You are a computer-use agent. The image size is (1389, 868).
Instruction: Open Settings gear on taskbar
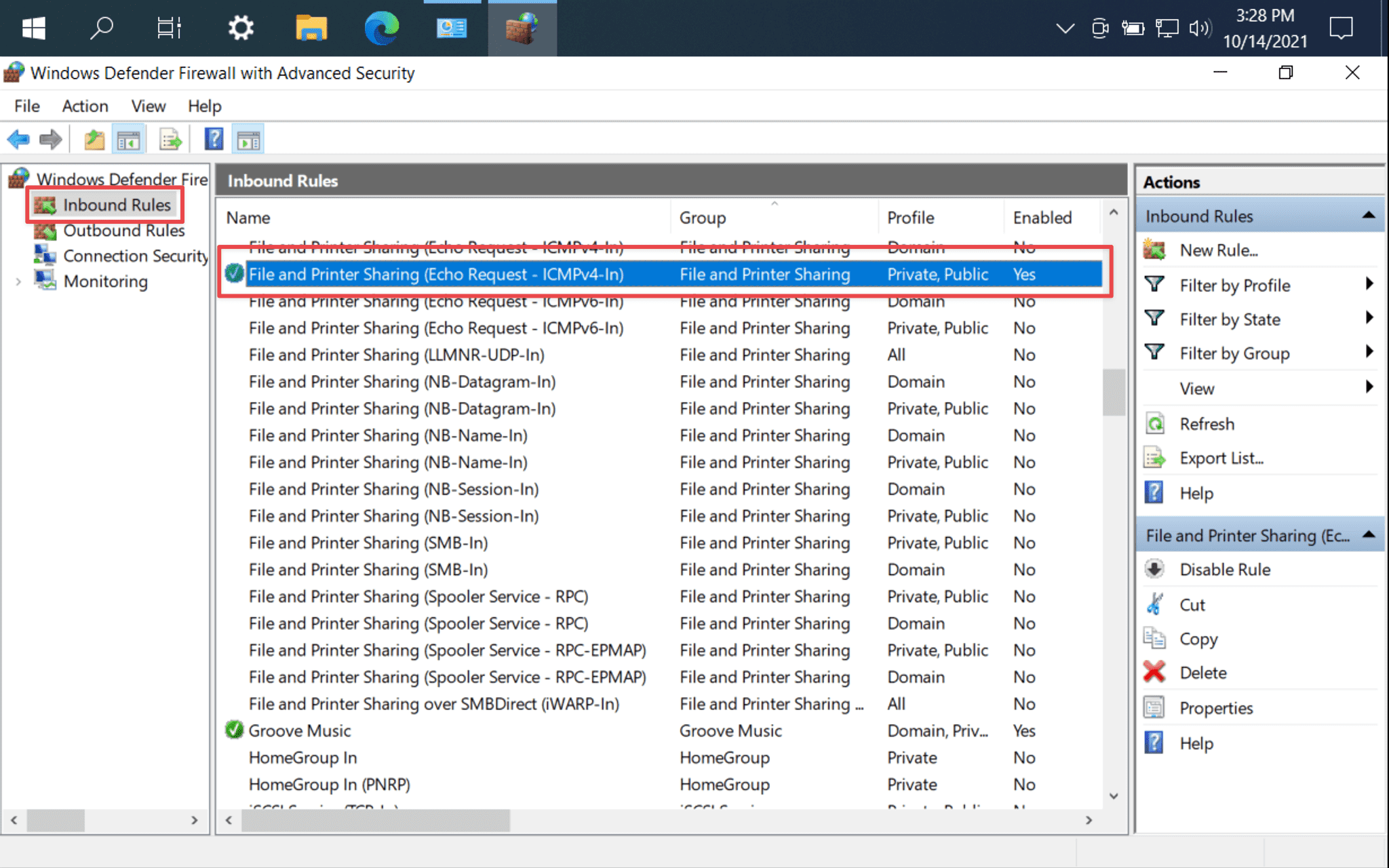click(x=240, y=28)
